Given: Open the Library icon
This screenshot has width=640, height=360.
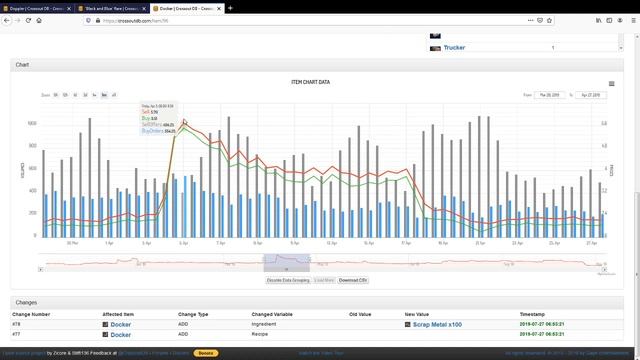Looking at the screenshot, I should click(598, 20).
